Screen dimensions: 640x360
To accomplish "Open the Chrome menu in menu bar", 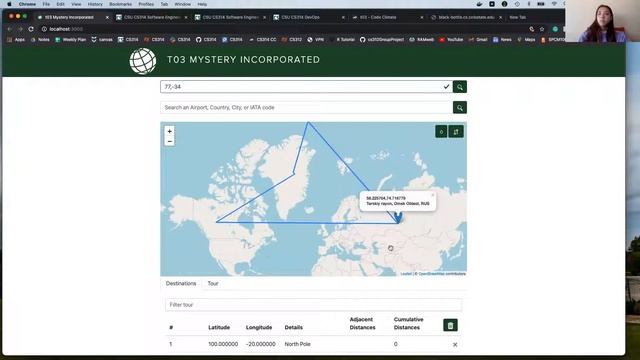I will [x=27, y=4].
